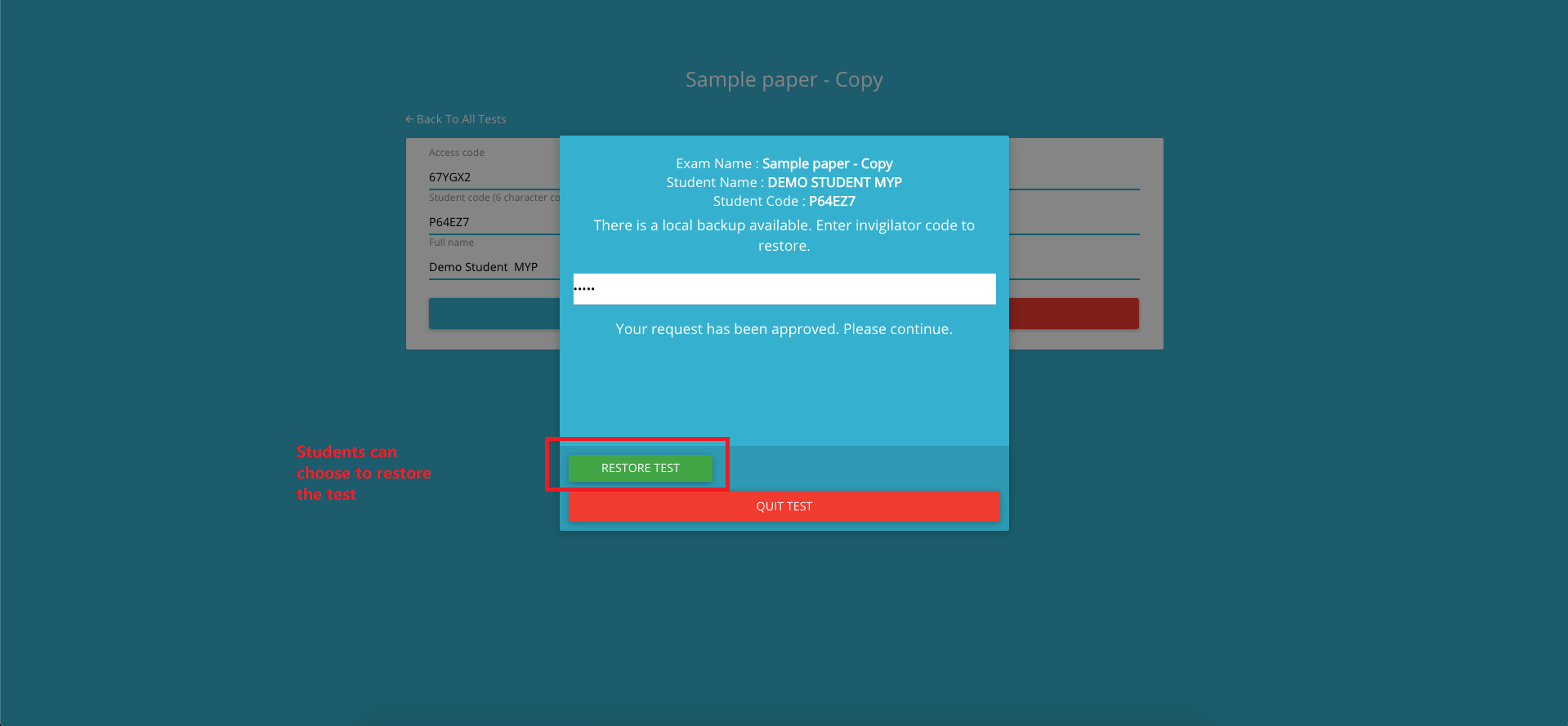1568x726 pixels.
Task: Click the request approved confirmation message
Action: pos(784,329)
